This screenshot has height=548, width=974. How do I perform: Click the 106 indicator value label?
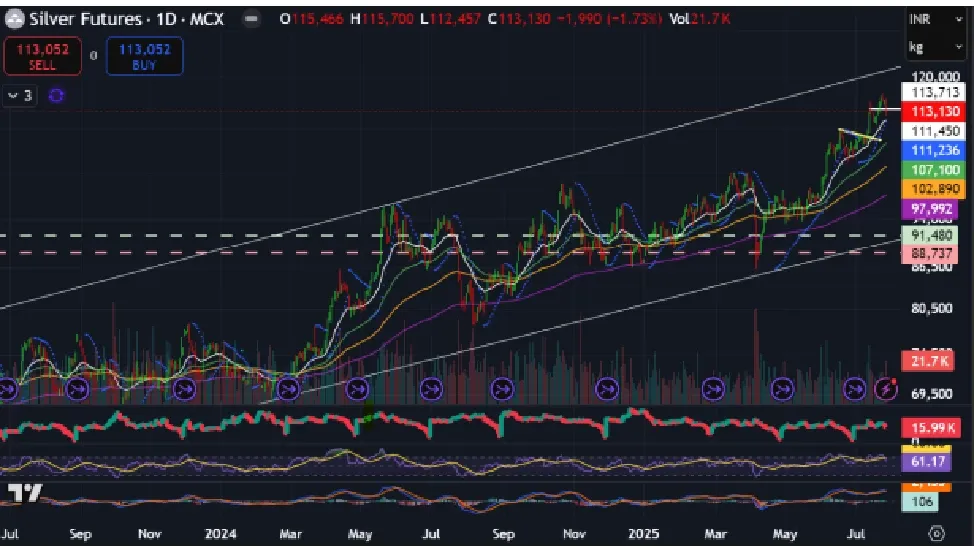pos(921,501)
